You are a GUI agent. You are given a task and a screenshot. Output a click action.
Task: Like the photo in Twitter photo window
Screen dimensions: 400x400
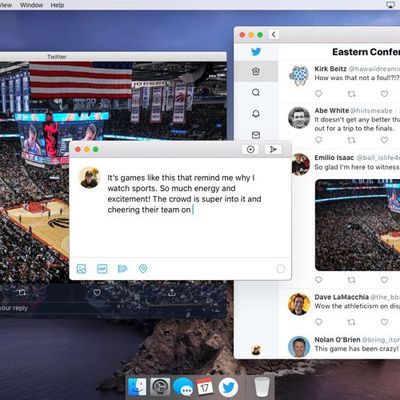coord(97,292)
